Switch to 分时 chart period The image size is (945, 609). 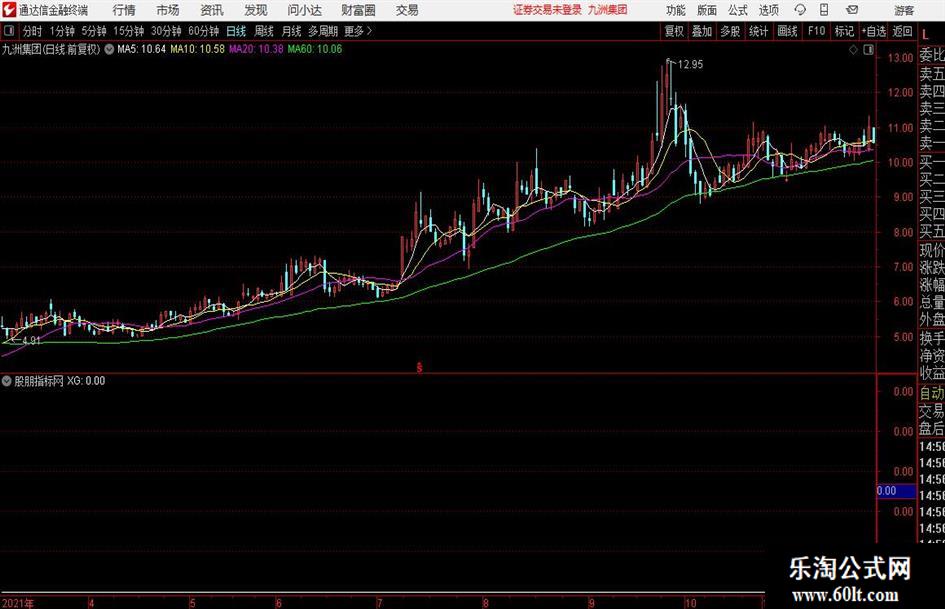pyautogui.click(x=32, y=31)
